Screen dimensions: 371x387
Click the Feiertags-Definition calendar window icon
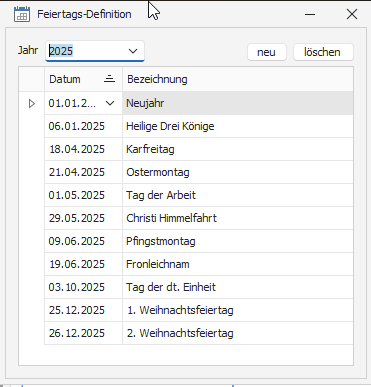[x=22, y=14]
